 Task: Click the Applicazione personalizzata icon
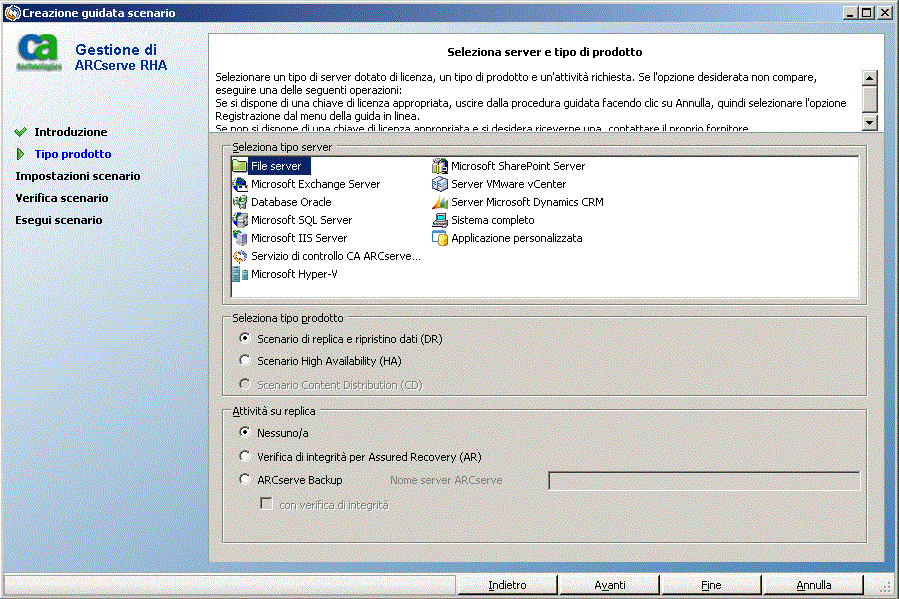tap(440, 238)
